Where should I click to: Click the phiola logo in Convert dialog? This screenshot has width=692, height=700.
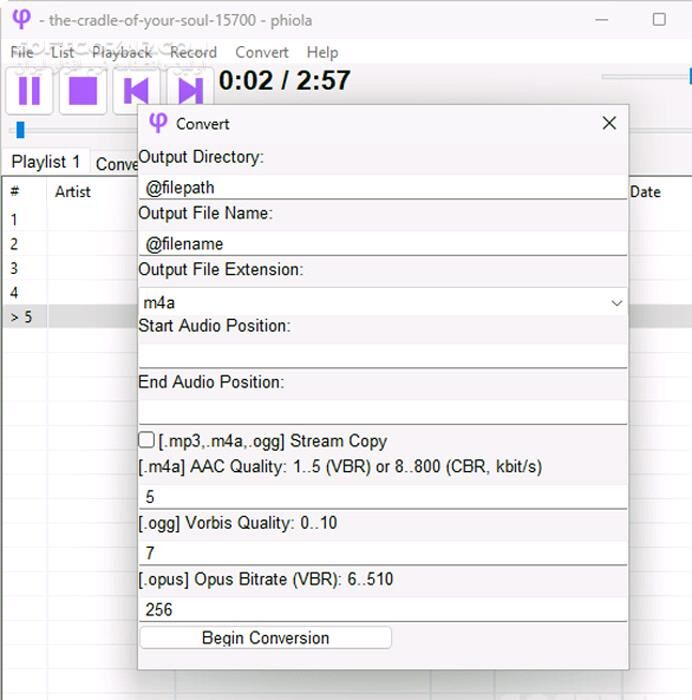157,123
